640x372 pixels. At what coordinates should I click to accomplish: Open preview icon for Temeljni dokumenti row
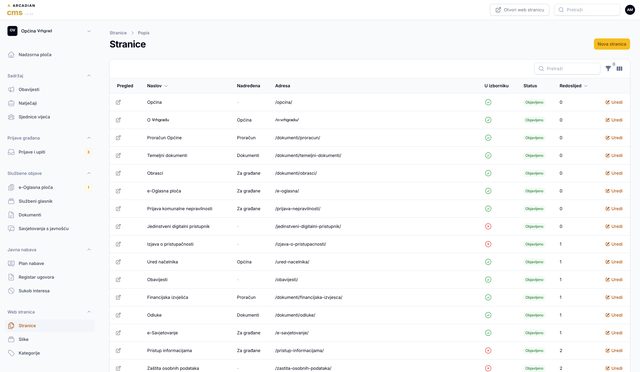coord(118,156)
